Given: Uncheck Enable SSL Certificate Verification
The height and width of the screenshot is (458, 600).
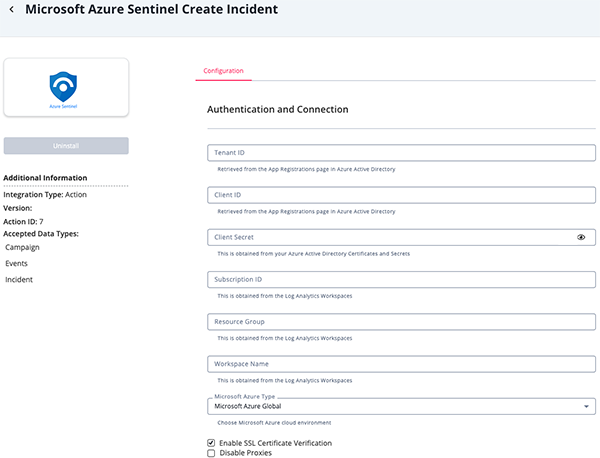Looking at the screenshot, I should pyautogui.click(x=211, y=443).
